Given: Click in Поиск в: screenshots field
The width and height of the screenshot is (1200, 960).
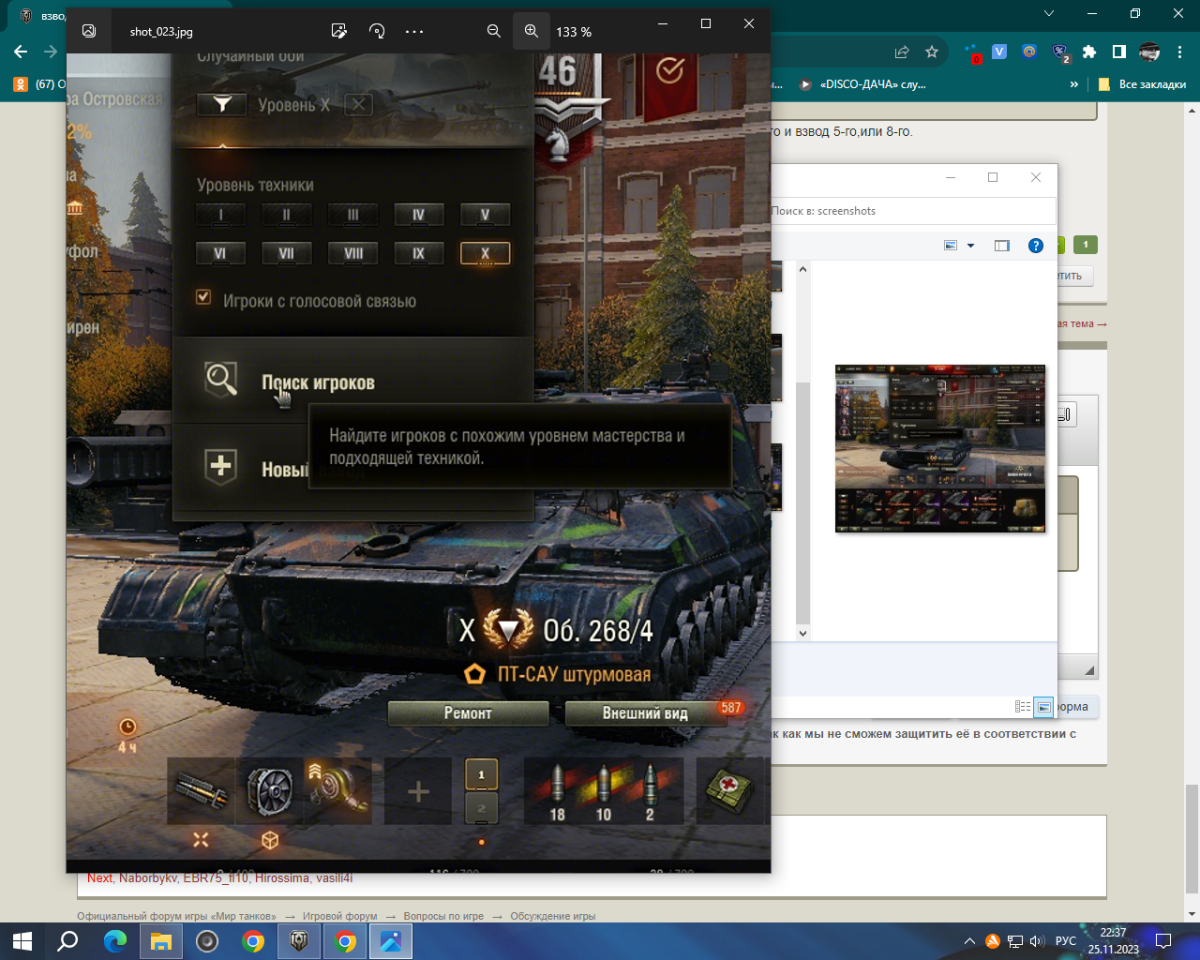Looking at the screenshot, I should (912, 211).
